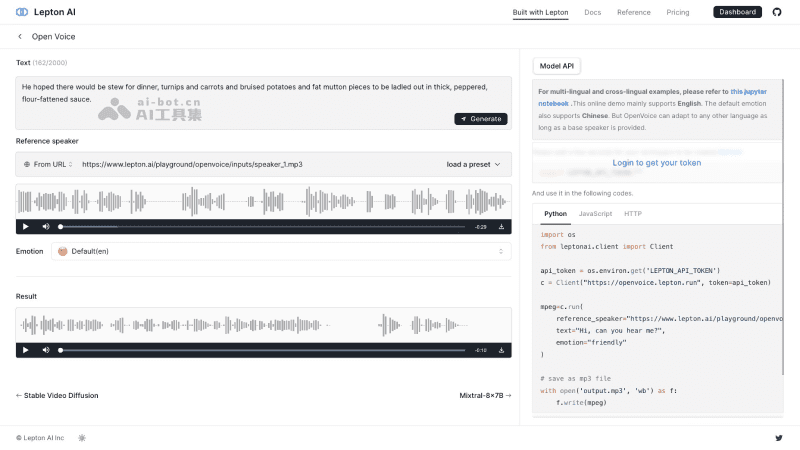
Task: Switch to the HTTP code tab
Action: pos(633,214)
